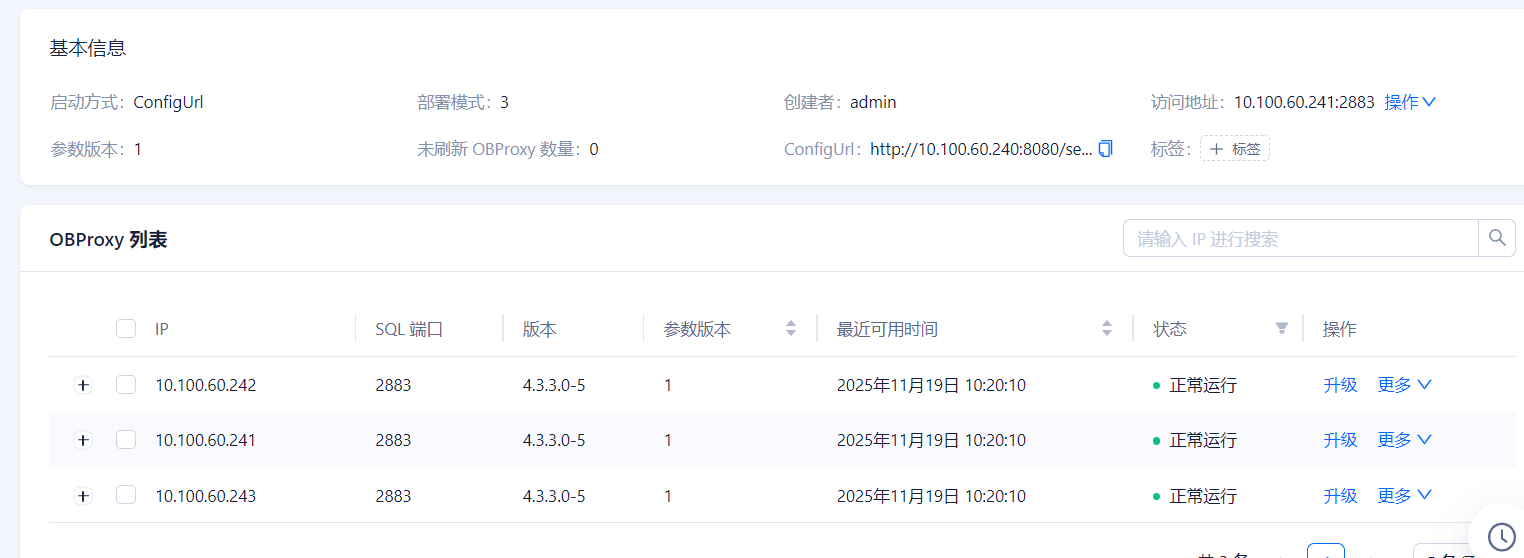Viewport: 1524px width, 558px height.
Task: Toggle the select-all header checkbox
Action: click(126, 329)
